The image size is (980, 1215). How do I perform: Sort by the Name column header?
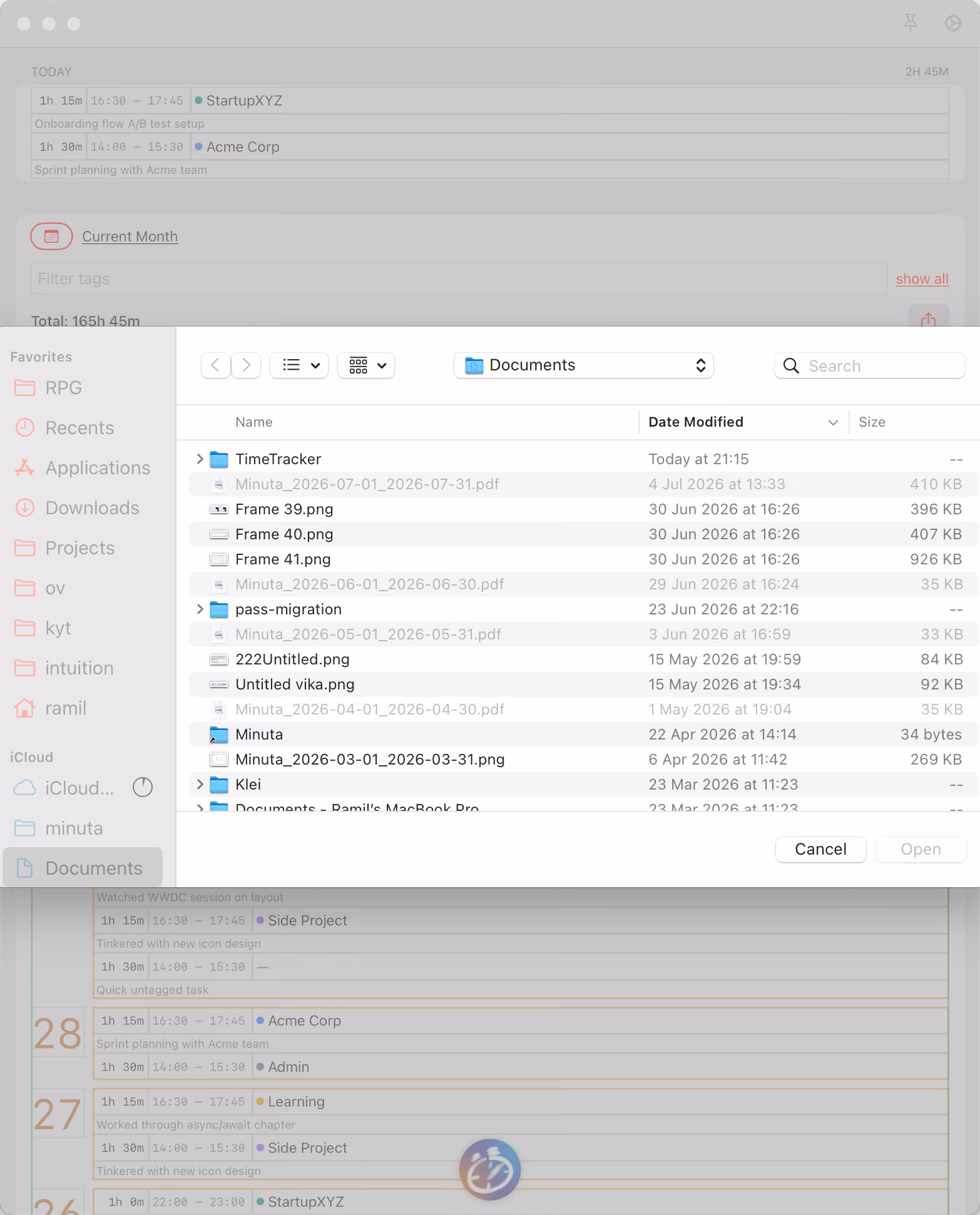[254, 422]
